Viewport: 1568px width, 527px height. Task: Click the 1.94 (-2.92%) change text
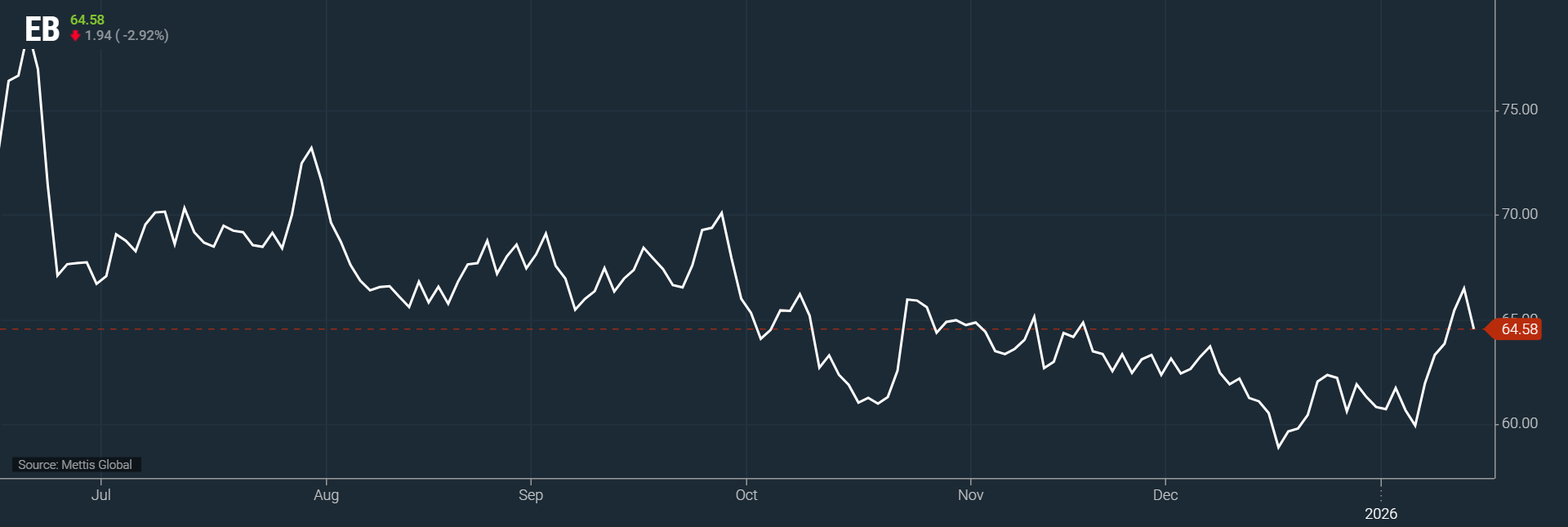pyautogui.click(x=127, y=36)
